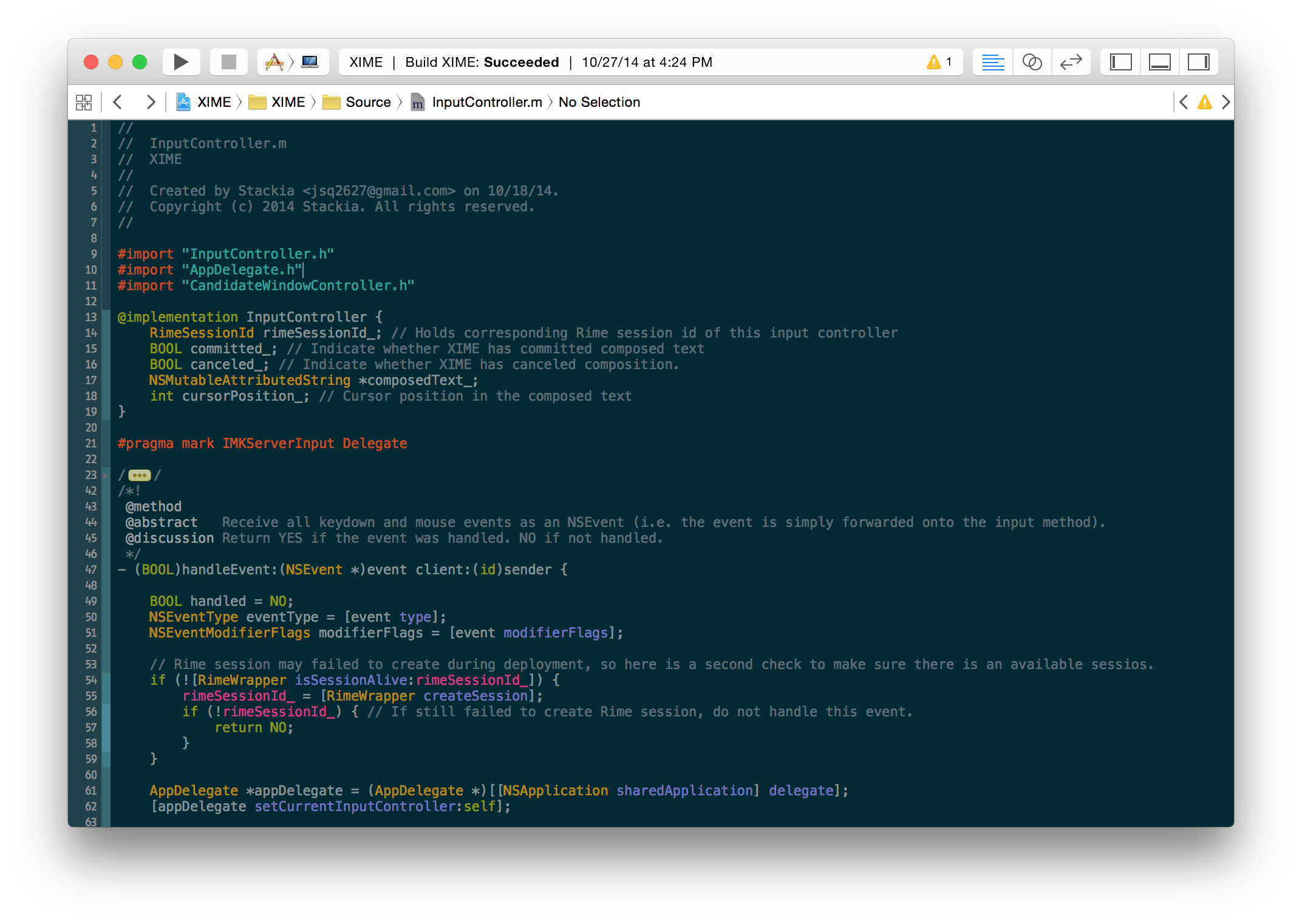Click the folding ribbon beside line 57

tap(106, 727)
